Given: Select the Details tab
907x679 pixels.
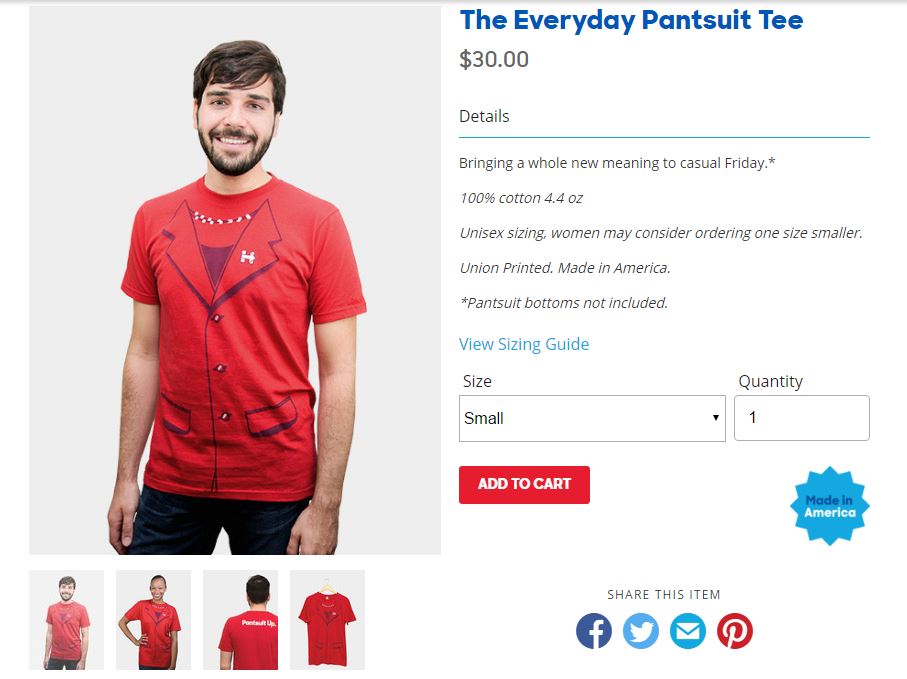Looking at the screenshot, I should tap(484, 116).
